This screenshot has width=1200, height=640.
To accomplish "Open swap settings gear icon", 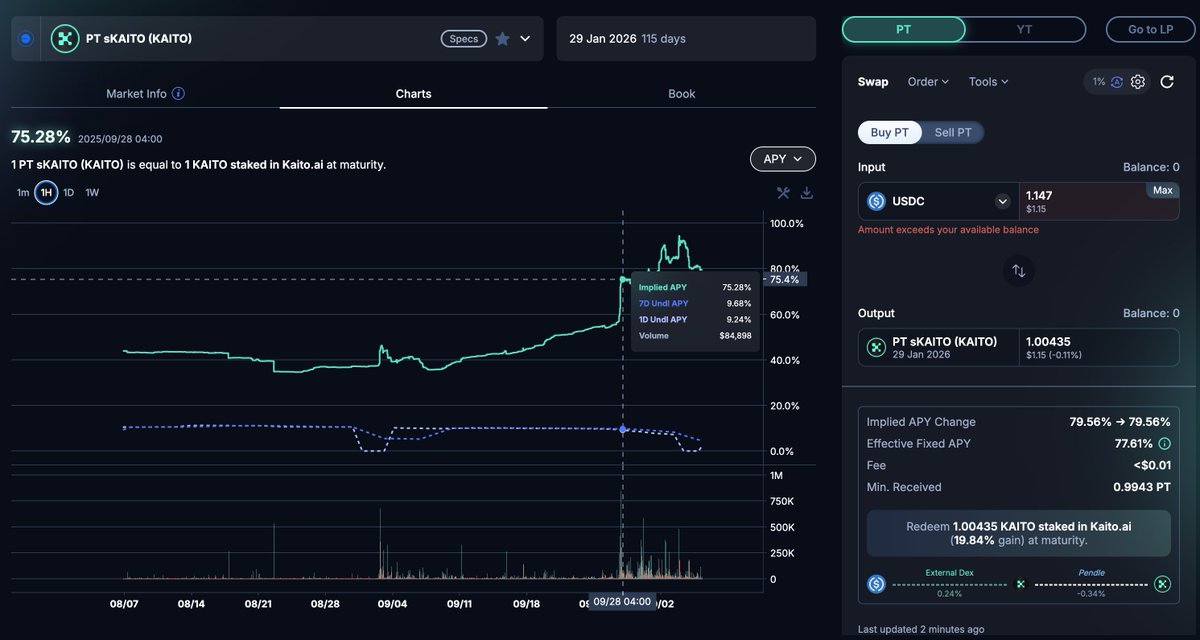I will pos(1138,82).
